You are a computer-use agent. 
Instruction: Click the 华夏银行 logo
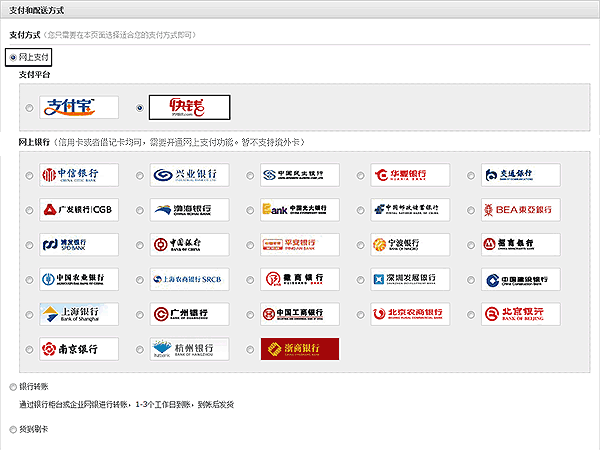coord(410,175)
